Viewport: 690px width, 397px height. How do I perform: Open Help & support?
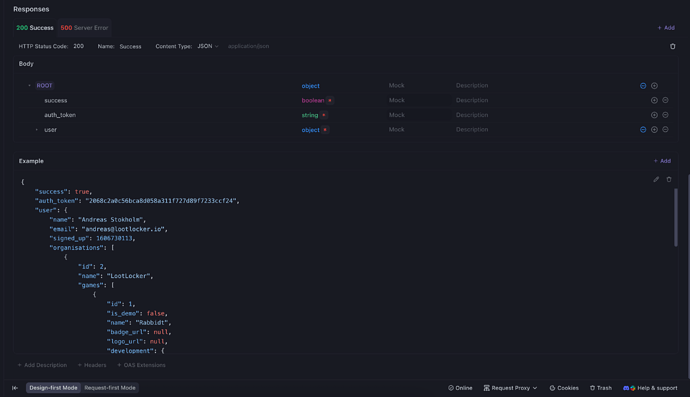[x=650, y=388]
